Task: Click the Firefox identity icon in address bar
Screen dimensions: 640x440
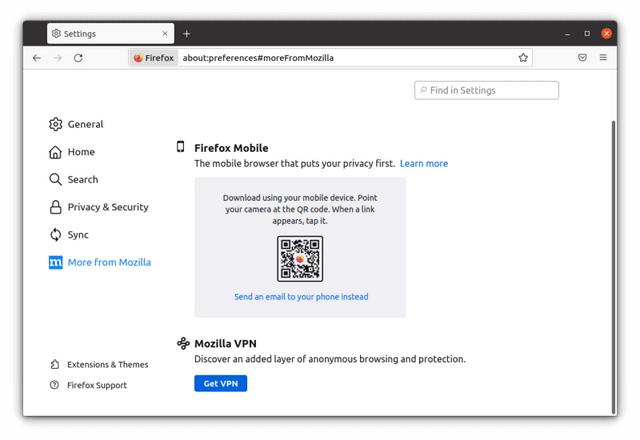Action: click(x=154, y=58)
